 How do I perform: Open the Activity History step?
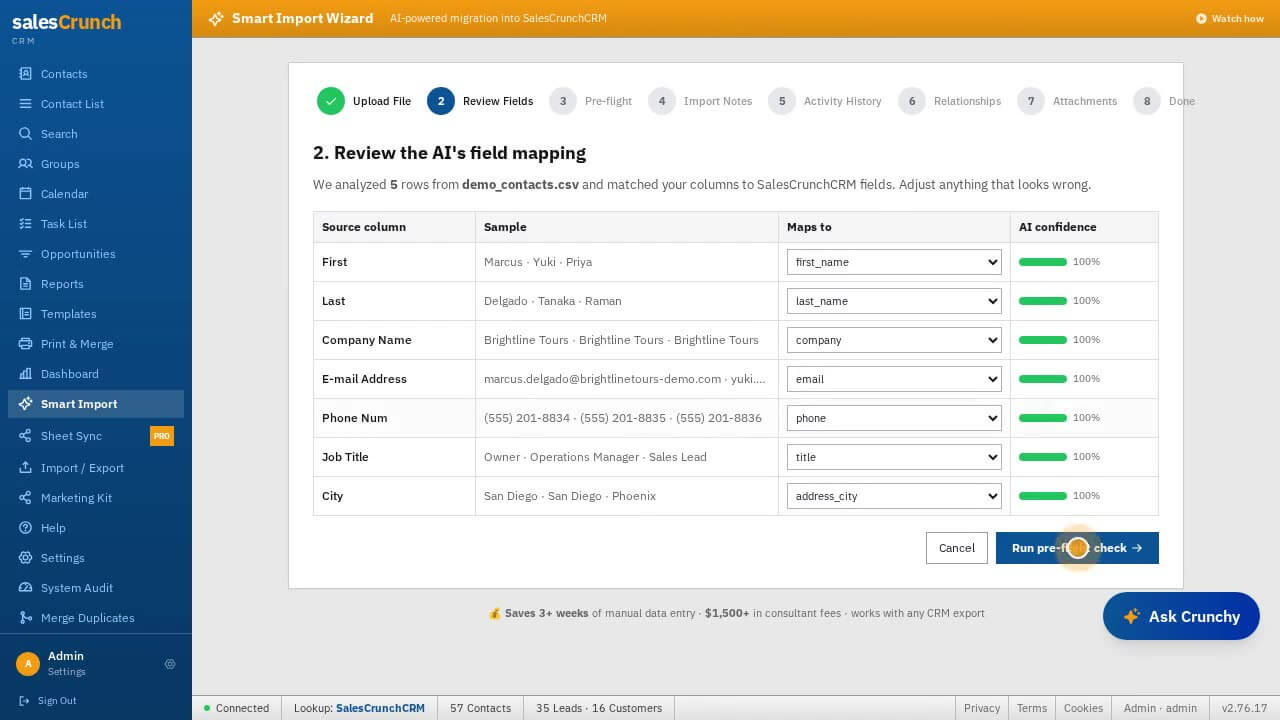point(825,101)
